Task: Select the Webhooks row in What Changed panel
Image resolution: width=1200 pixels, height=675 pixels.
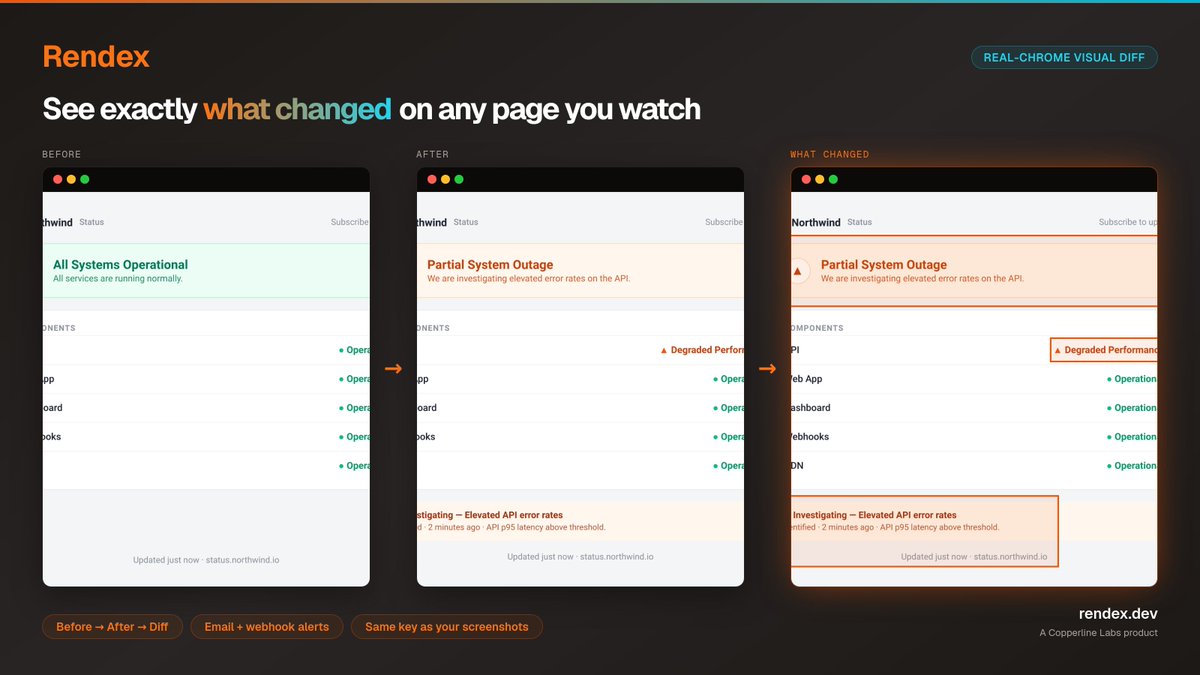Action: [974, 437]
